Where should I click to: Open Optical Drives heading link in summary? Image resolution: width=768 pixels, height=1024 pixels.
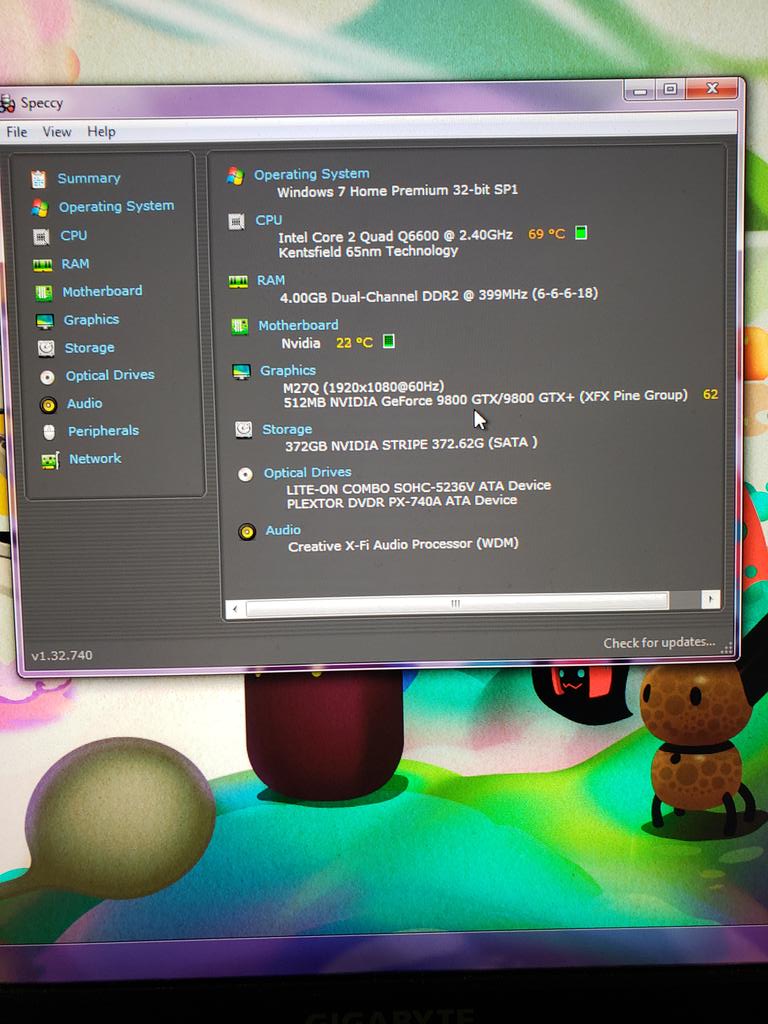click(x=308, y=472)
